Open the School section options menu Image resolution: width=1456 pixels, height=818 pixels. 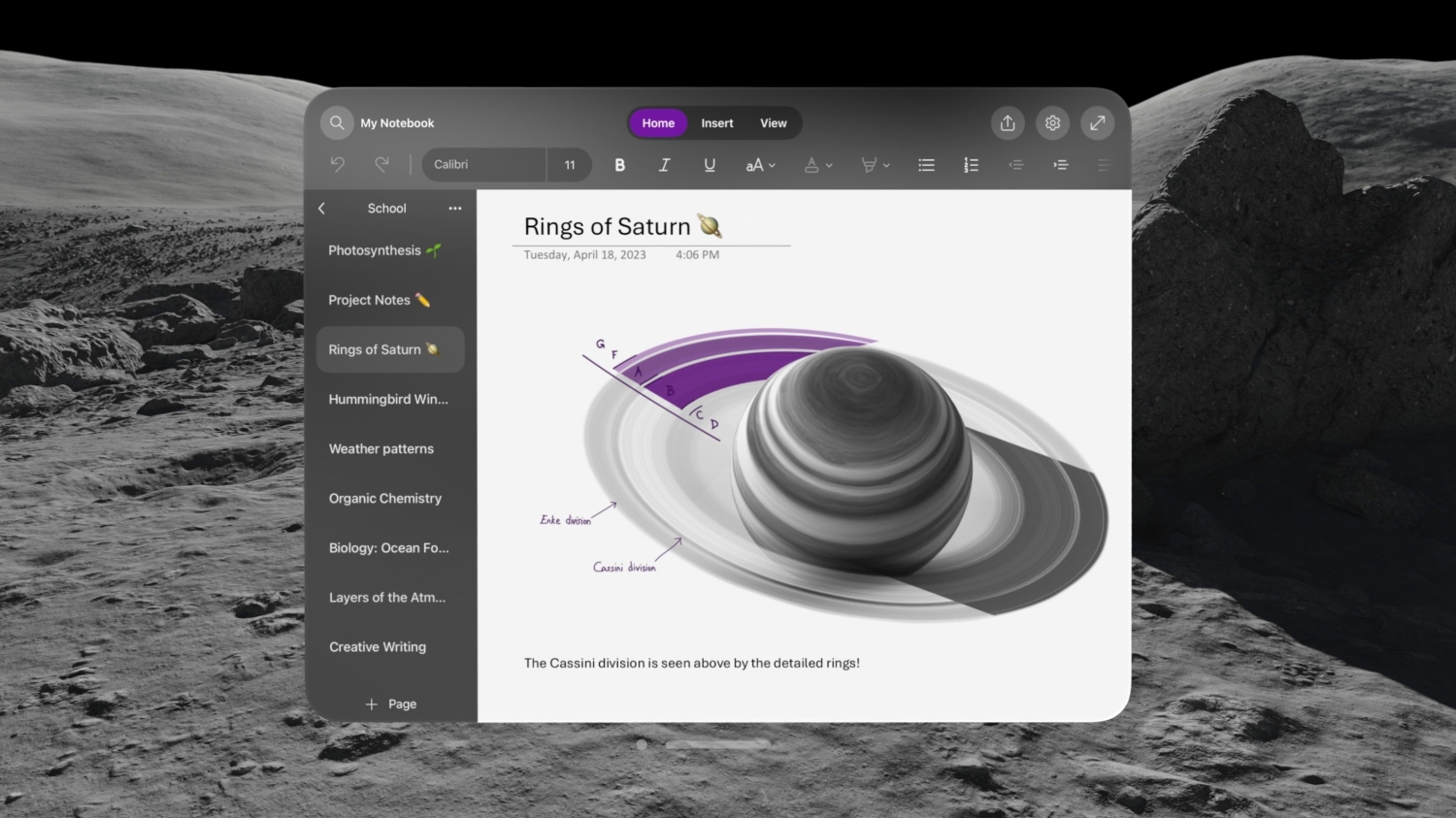(454, 208)
